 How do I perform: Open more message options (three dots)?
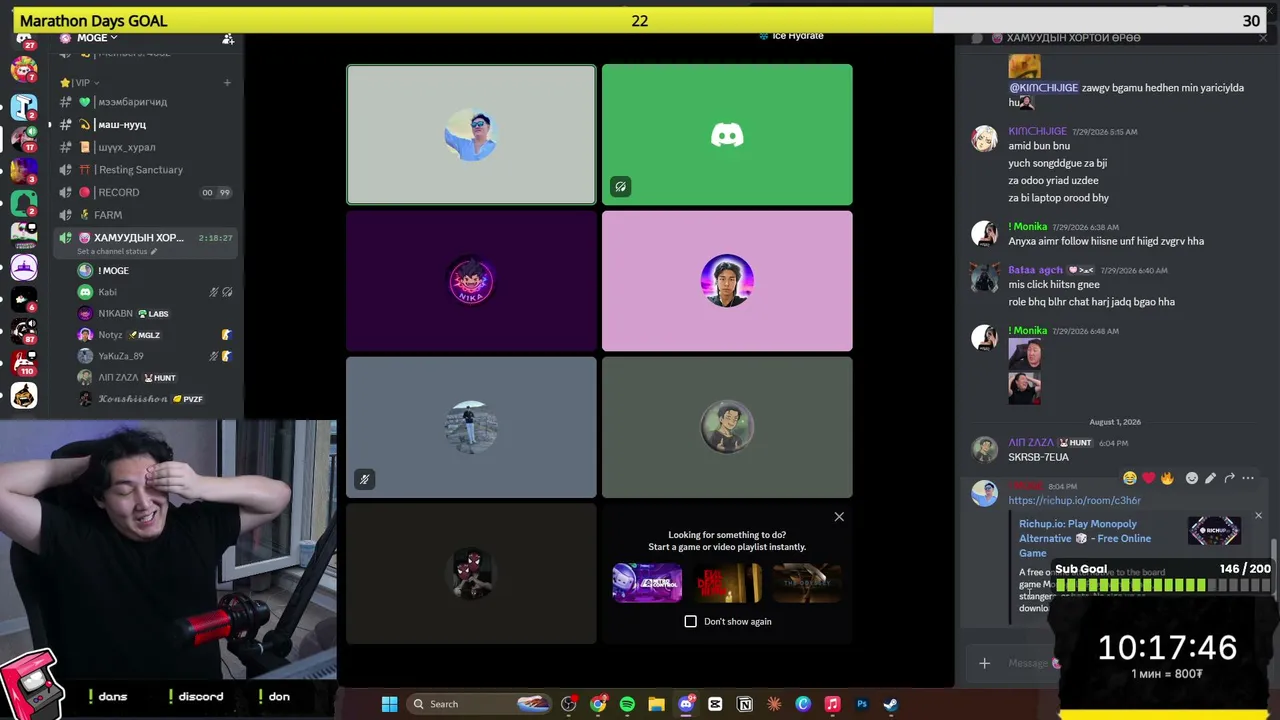(x=1248, y=478)
